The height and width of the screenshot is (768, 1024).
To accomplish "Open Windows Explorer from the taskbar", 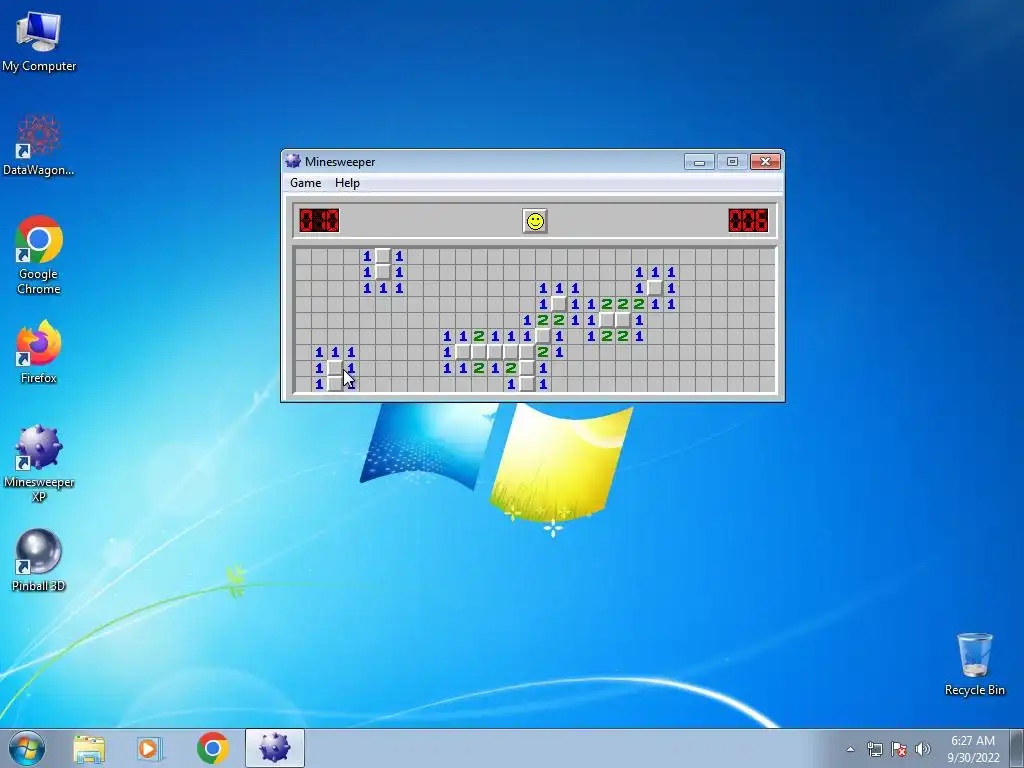I will [x=89, y=748].
